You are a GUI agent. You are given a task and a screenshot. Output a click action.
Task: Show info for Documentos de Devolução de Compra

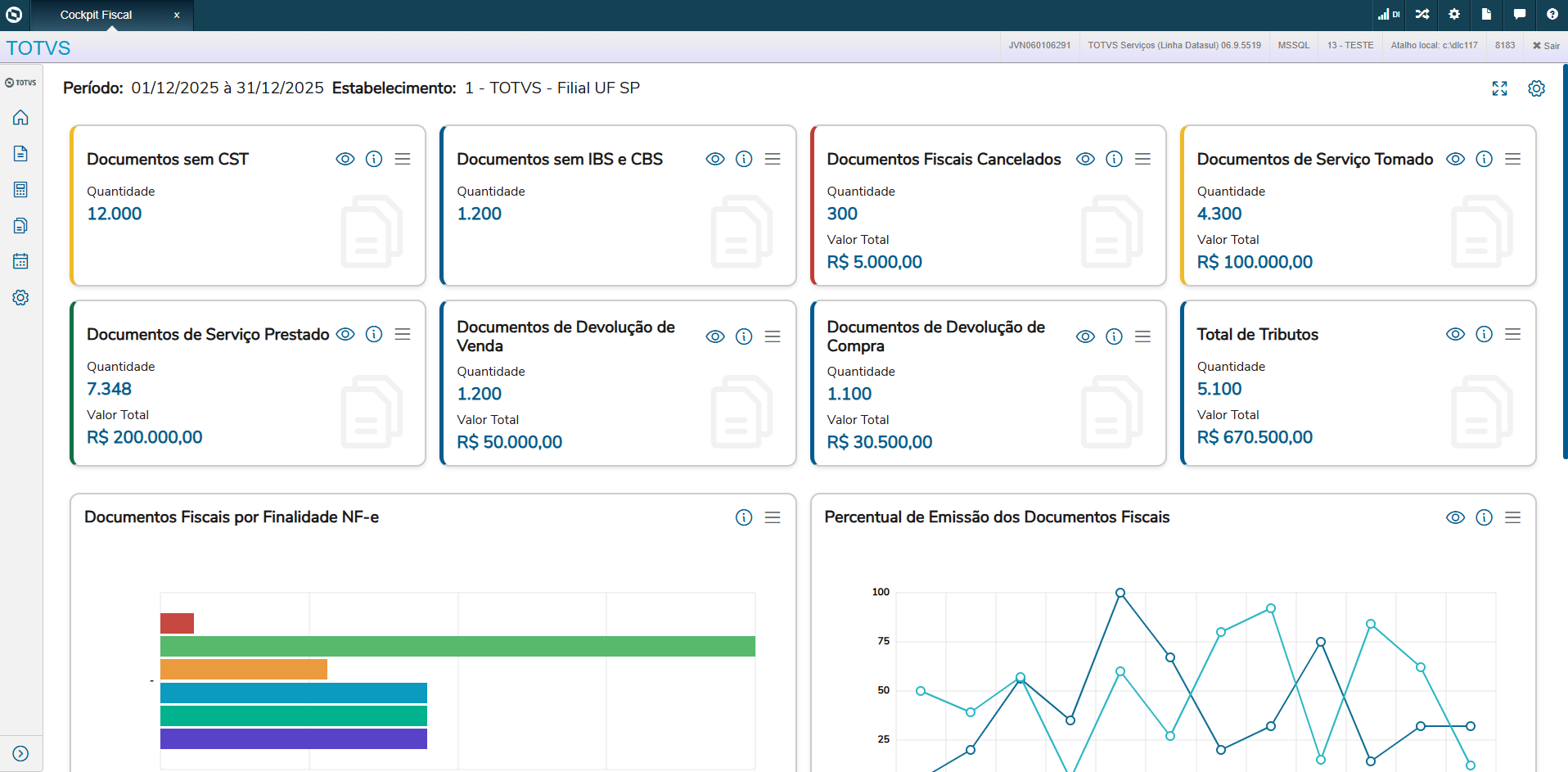tap(1114, 336)
